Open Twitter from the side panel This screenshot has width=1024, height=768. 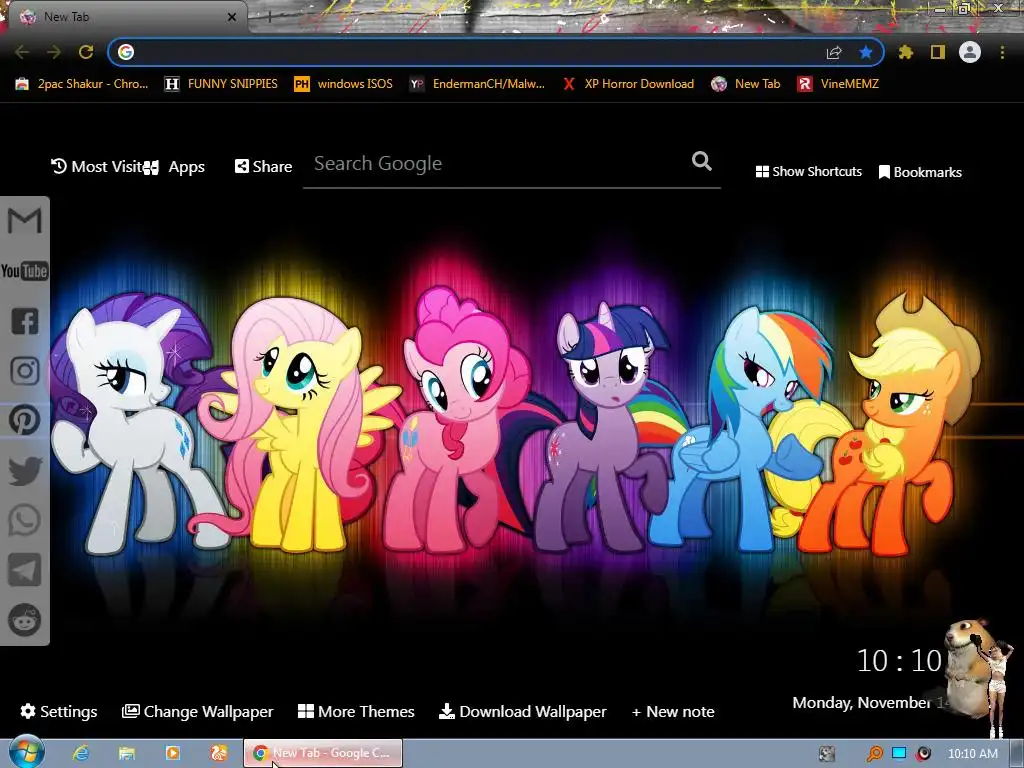[x=25, y=470]
